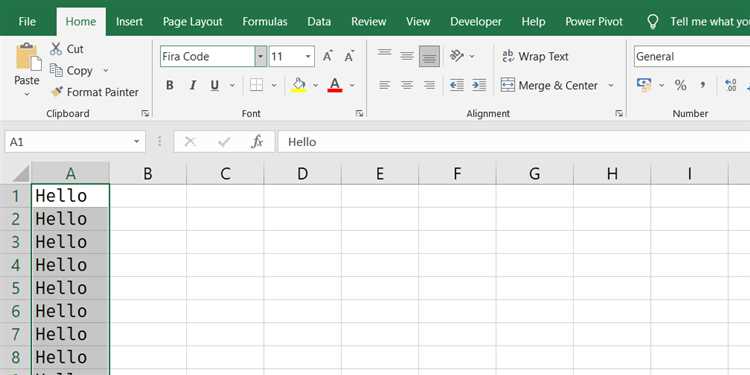Decrease the cell indent
The height and width of the screenshot is (375, 750).
pyautogui.click(x=456, y=85)
